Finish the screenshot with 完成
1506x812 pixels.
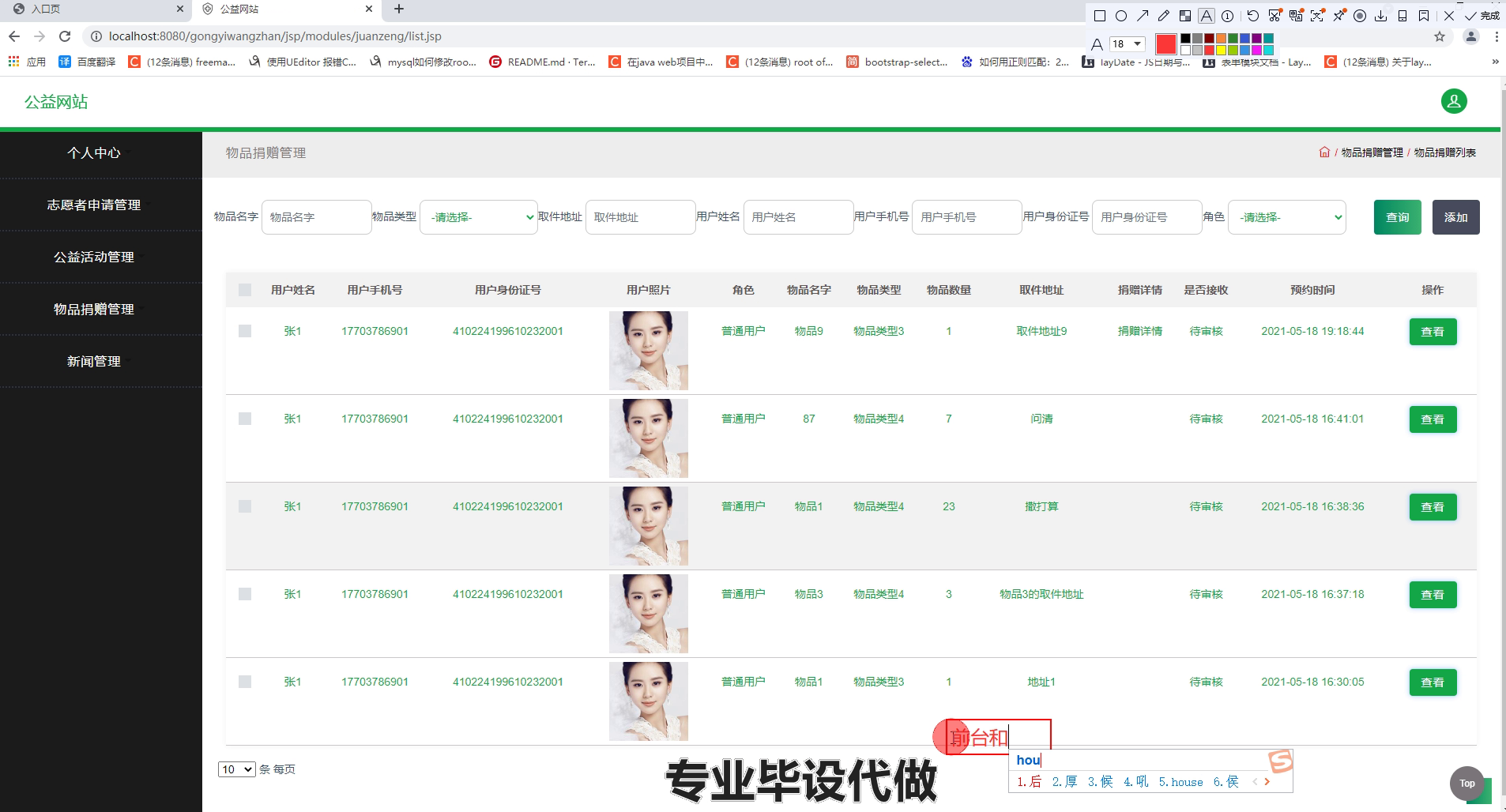pos(1482,16)
